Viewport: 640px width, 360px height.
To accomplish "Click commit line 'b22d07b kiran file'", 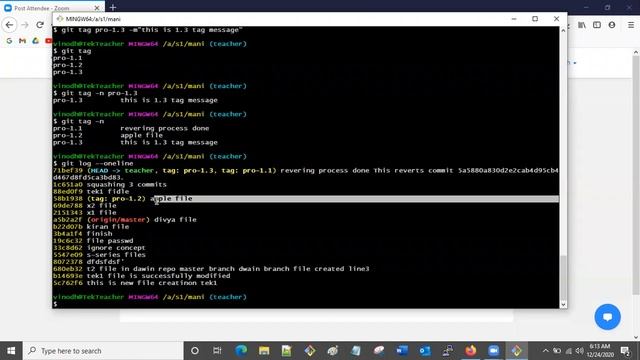I will (x=91, y=227).
